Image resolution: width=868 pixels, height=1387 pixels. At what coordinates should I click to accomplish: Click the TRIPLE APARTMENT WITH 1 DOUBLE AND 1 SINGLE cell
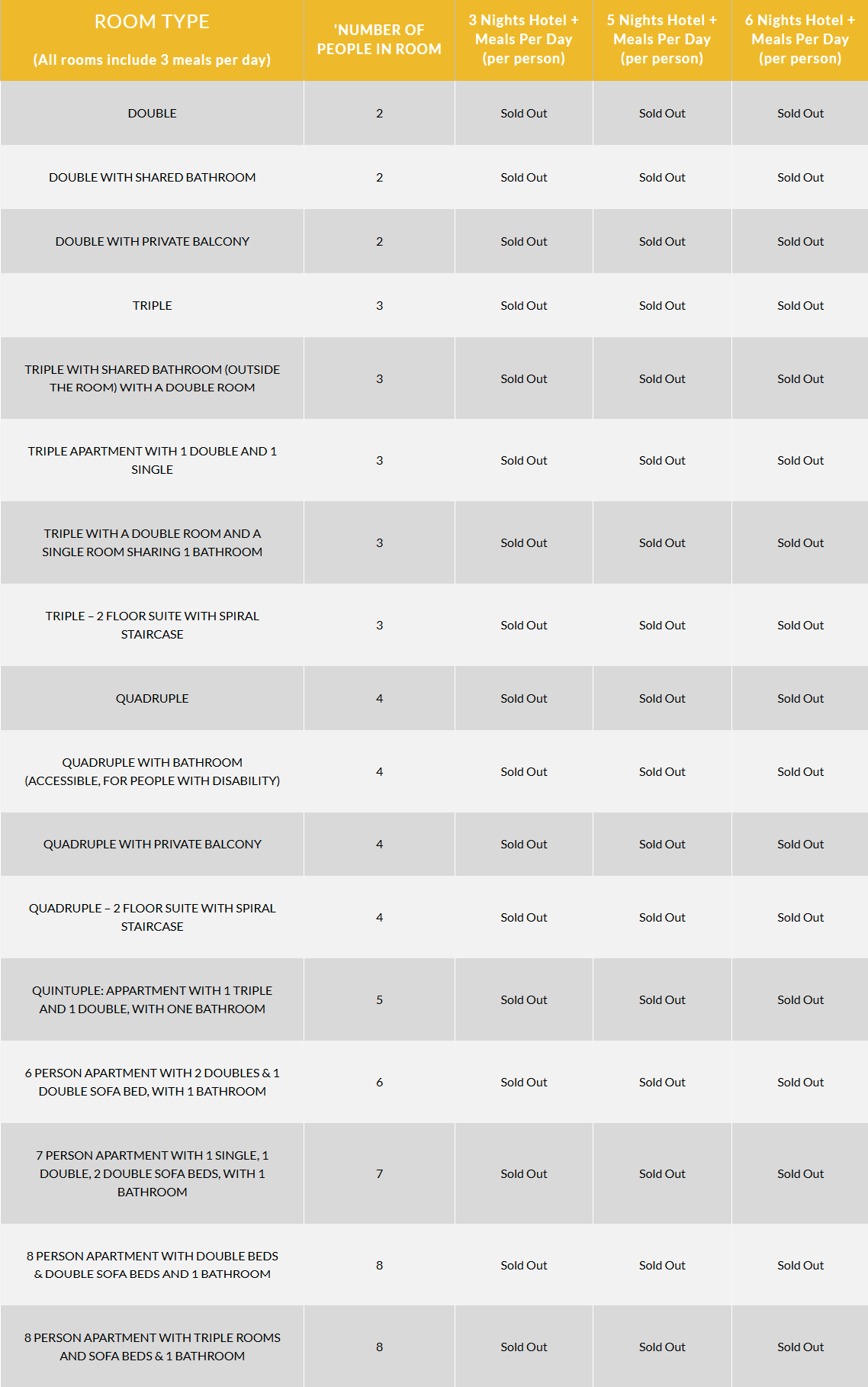pyautogui.click(x=152, y=460)
